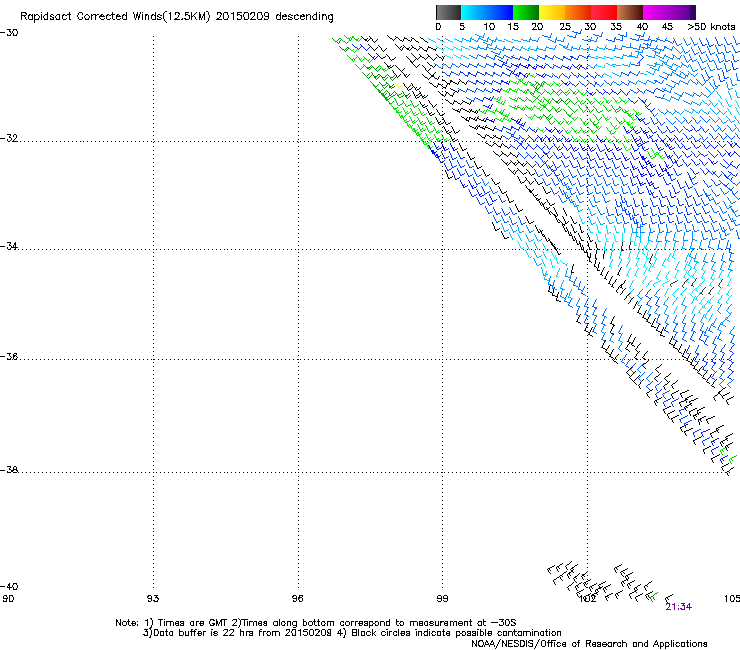Viewport: 740px width, 650px height.
Task: Click the 'NOAA/NESDIS/Office of Research and Applications' credit
Action: [x=589, y=644]
